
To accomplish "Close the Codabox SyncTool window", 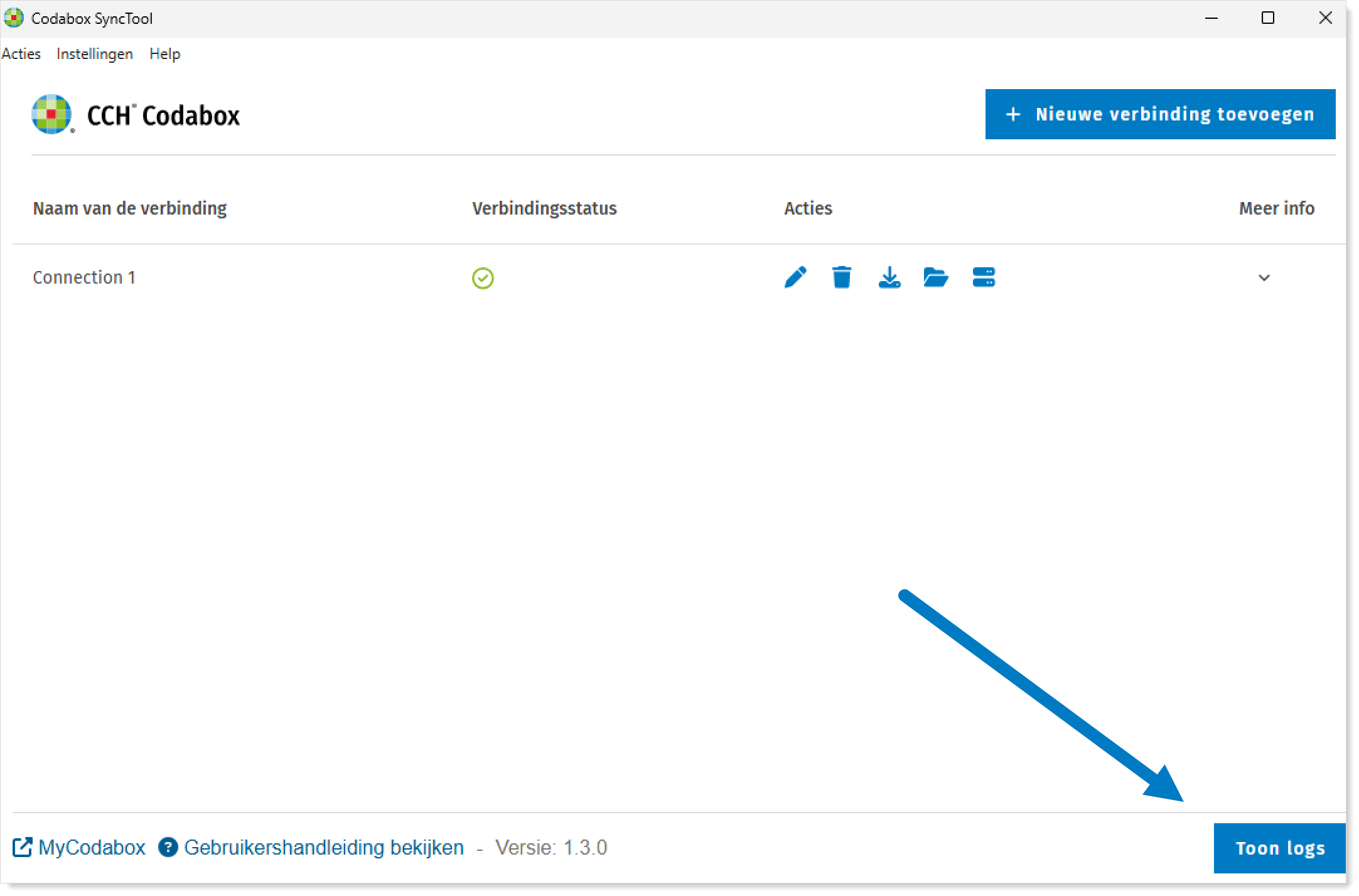I will tap(1325, 18).
